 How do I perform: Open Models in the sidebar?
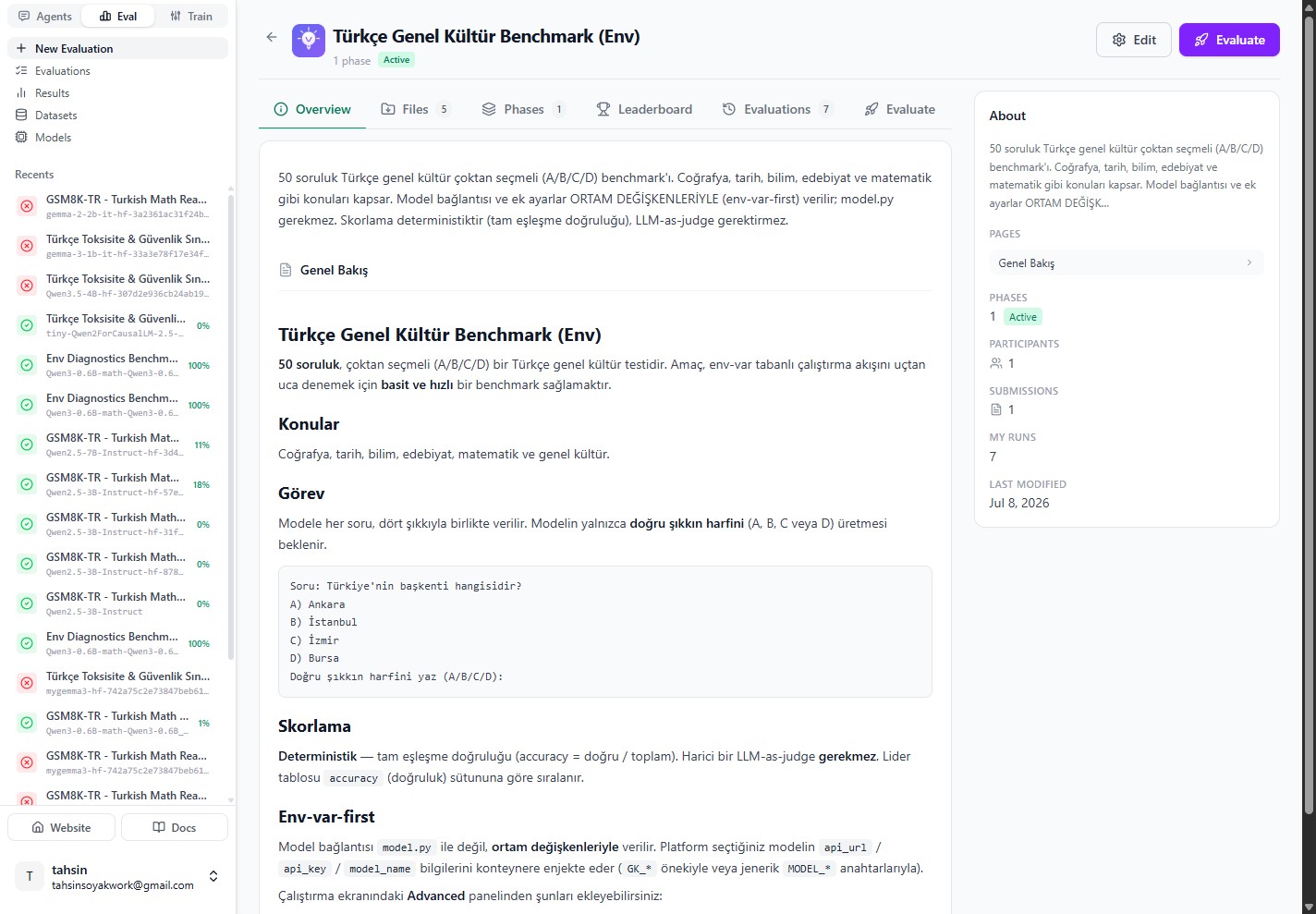click(117, 137)
